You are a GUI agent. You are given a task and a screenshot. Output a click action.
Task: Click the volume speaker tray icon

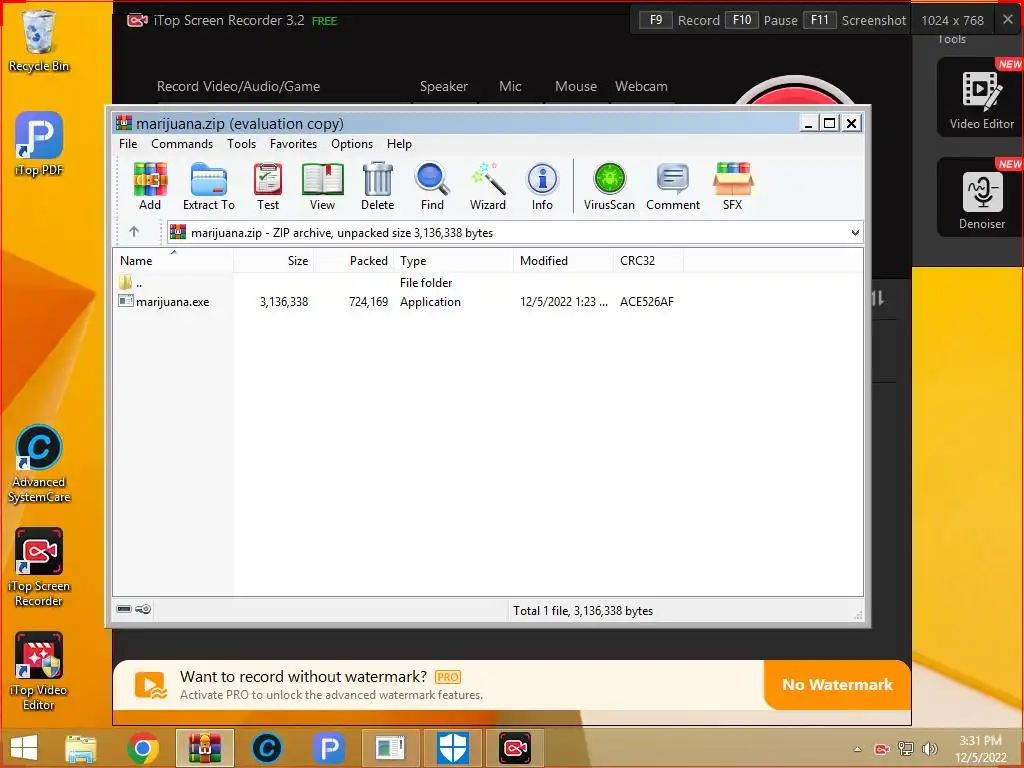pyautogui.click(x=930, y=749)
